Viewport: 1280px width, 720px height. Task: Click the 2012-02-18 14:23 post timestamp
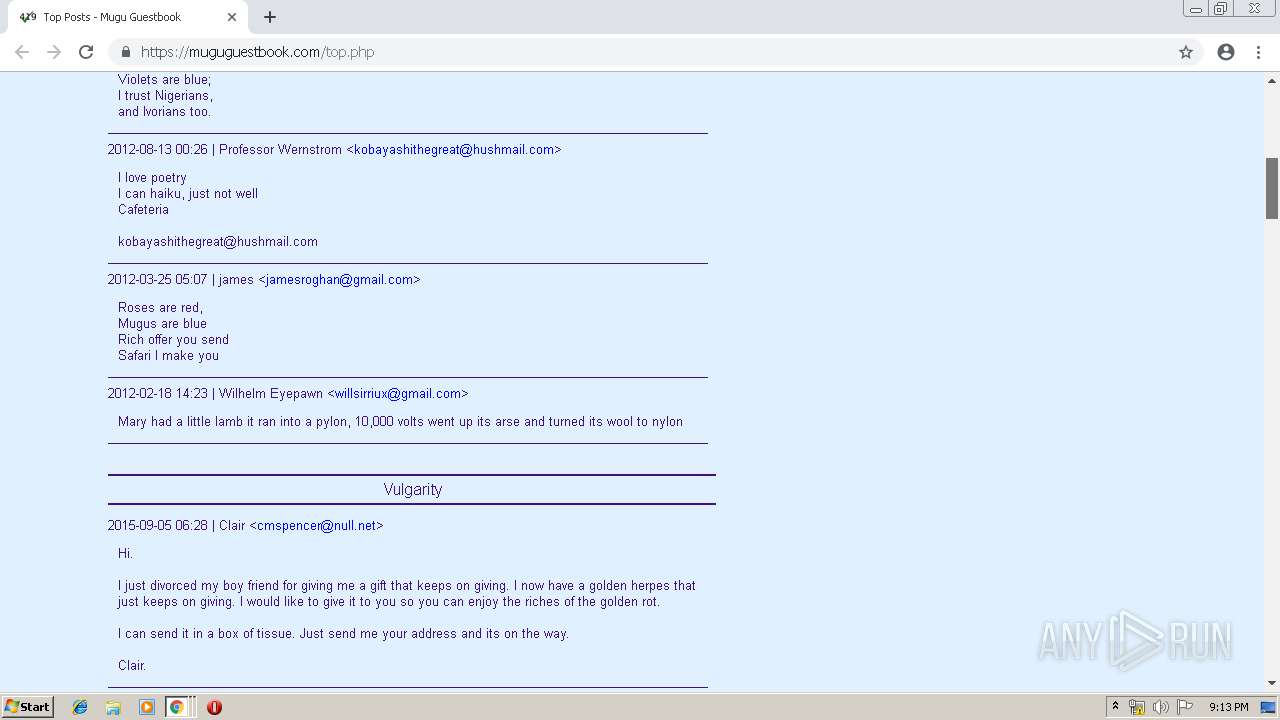[x=158, y=393]
